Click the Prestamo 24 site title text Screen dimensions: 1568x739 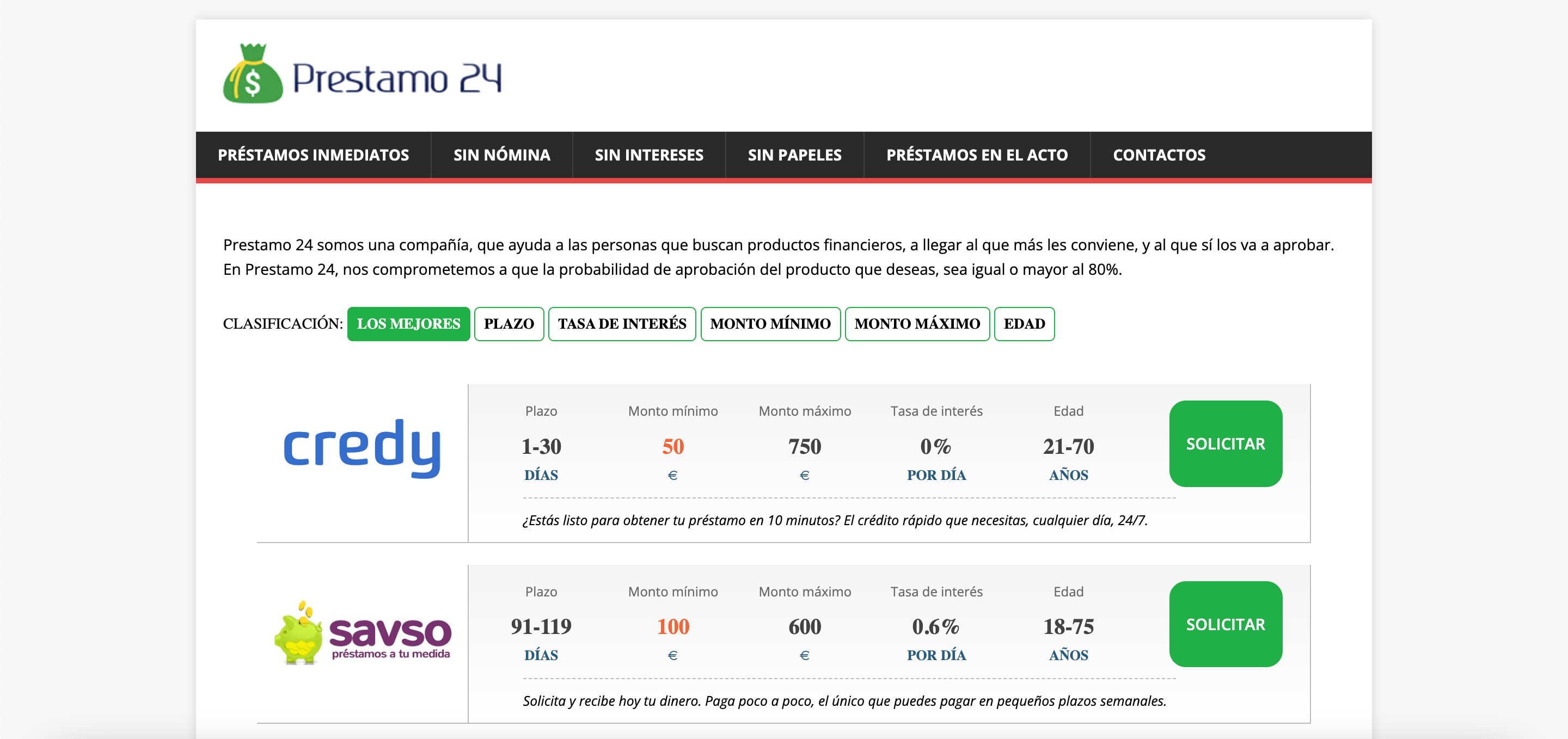pyautogui.click(x=397, y=78)
